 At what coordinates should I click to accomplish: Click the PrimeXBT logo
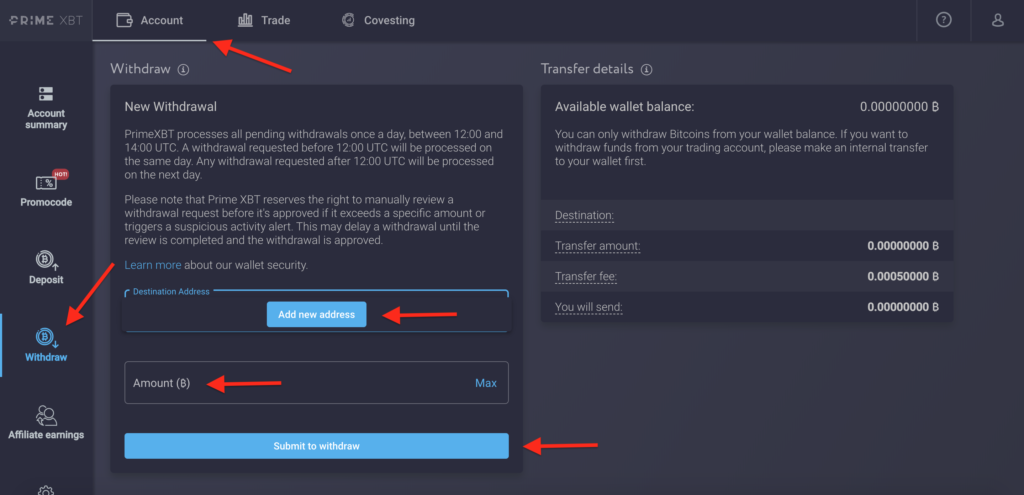click(46, 20)
